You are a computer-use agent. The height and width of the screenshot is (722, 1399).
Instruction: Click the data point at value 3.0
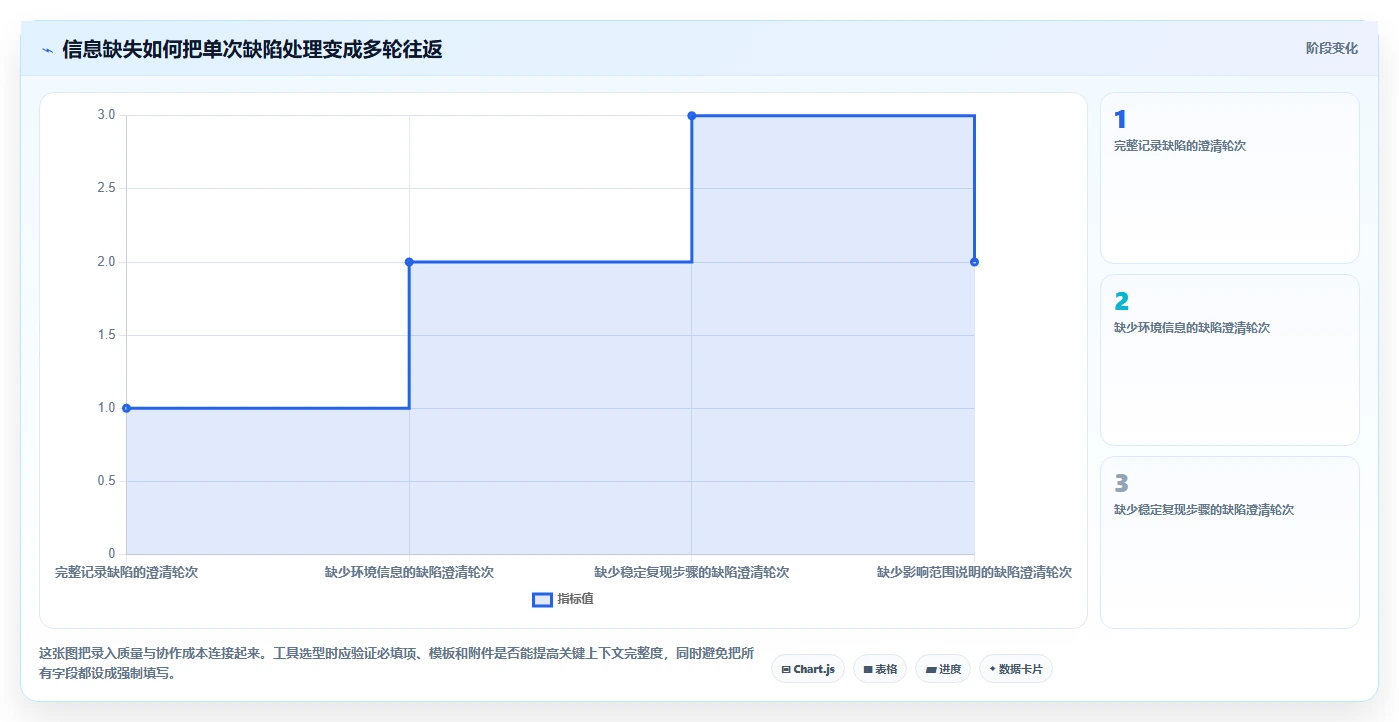click(x=692, y=116)
